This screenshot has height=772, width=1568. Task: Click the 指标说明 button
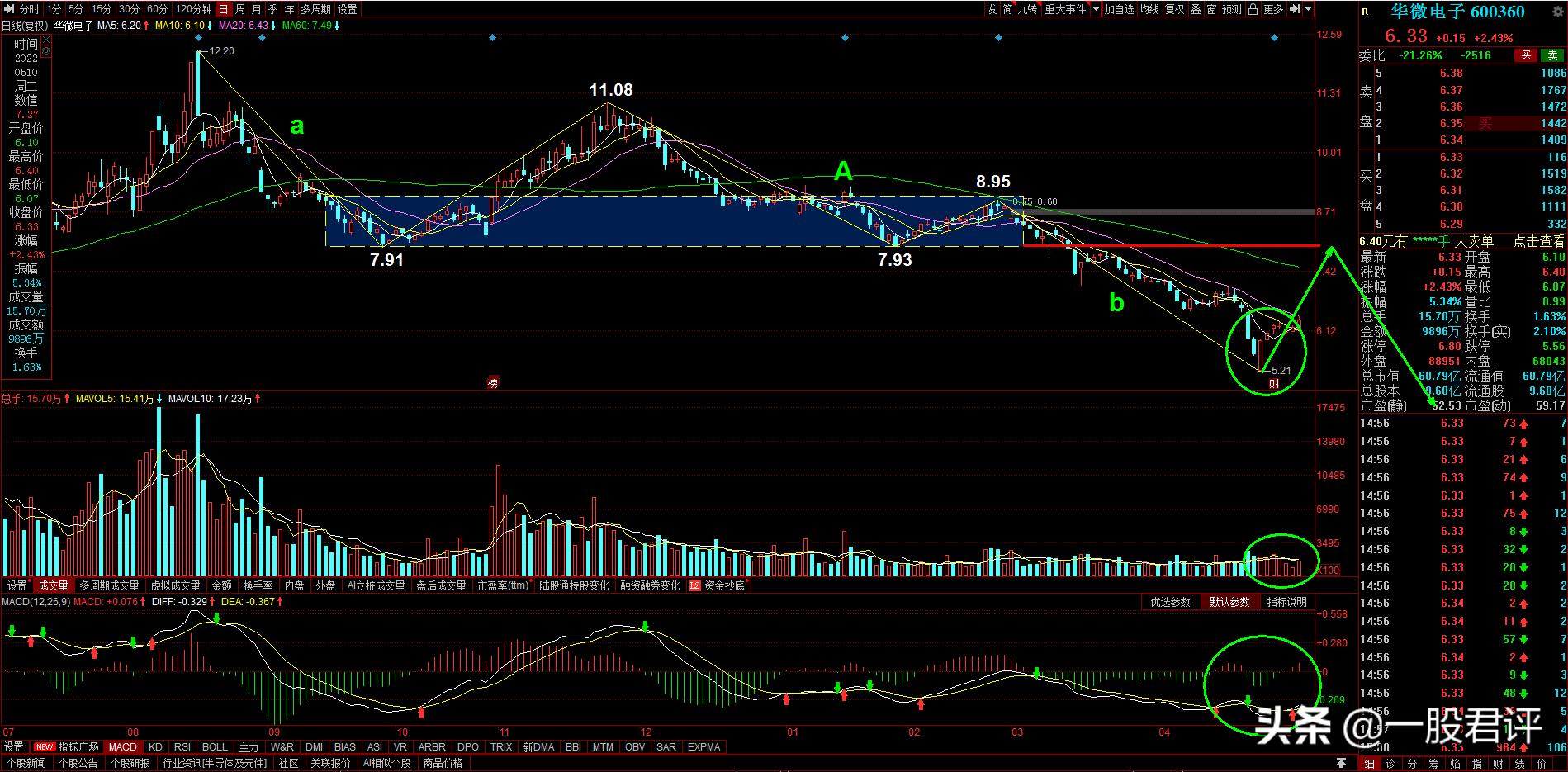[1286, 602]
